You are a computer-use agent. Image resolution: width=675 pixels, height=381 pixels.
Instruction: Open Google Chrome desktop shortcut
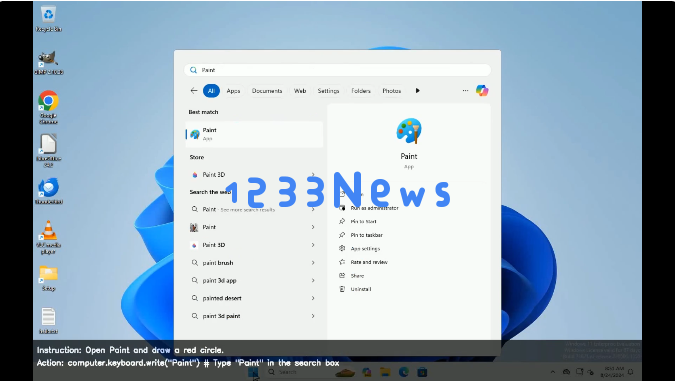48,107
